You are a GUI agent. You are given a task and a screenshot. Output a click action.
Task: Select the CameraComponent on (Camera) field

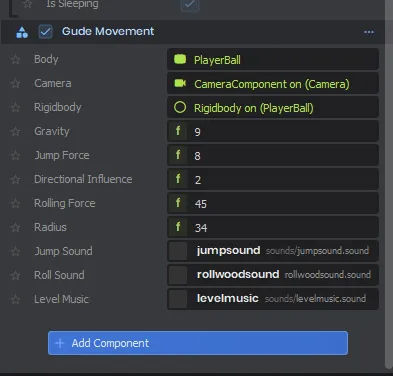(x=273, y=83)
